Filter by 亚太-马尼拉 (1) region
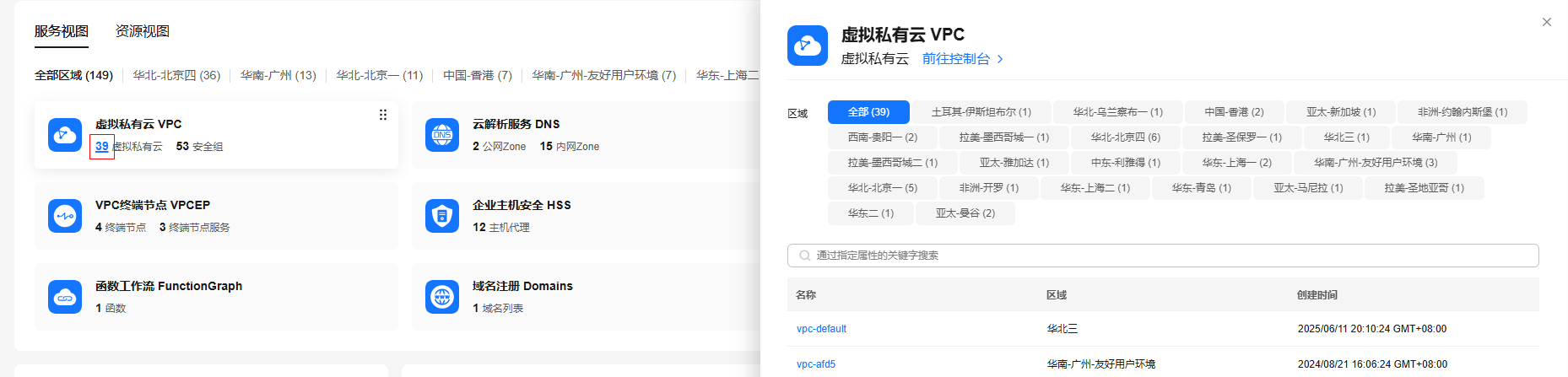1568x377 pixels. click(x=1308, y=188)
